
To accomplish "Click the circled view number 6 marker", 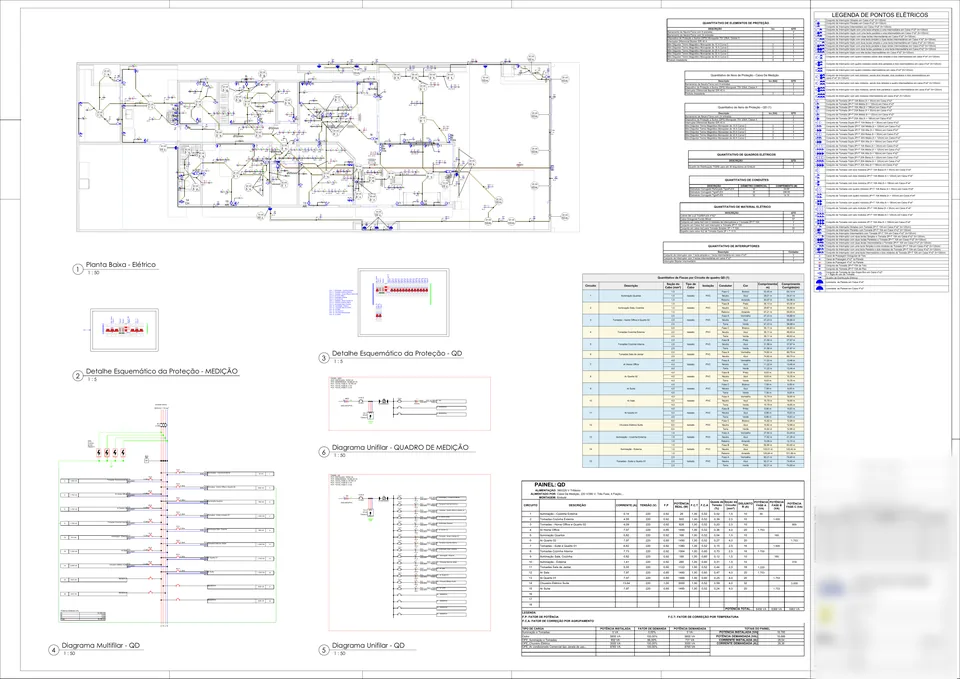I will click(x=324, y=452).
